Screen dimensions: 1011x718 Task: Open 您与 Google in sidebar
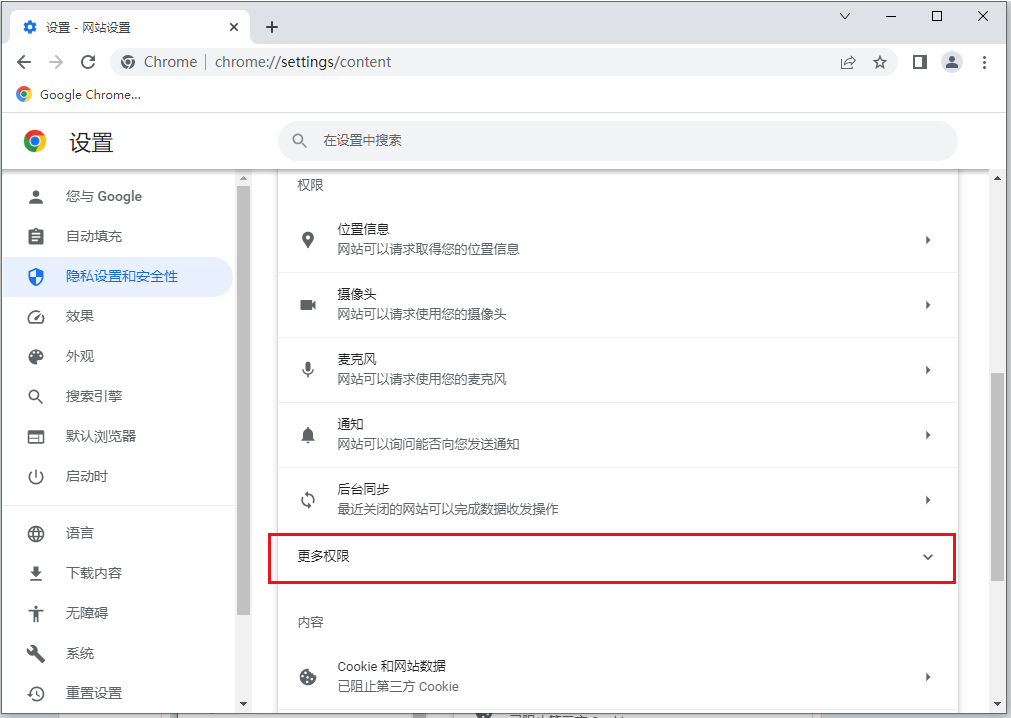pyautogui.click(x=117, y=197)
